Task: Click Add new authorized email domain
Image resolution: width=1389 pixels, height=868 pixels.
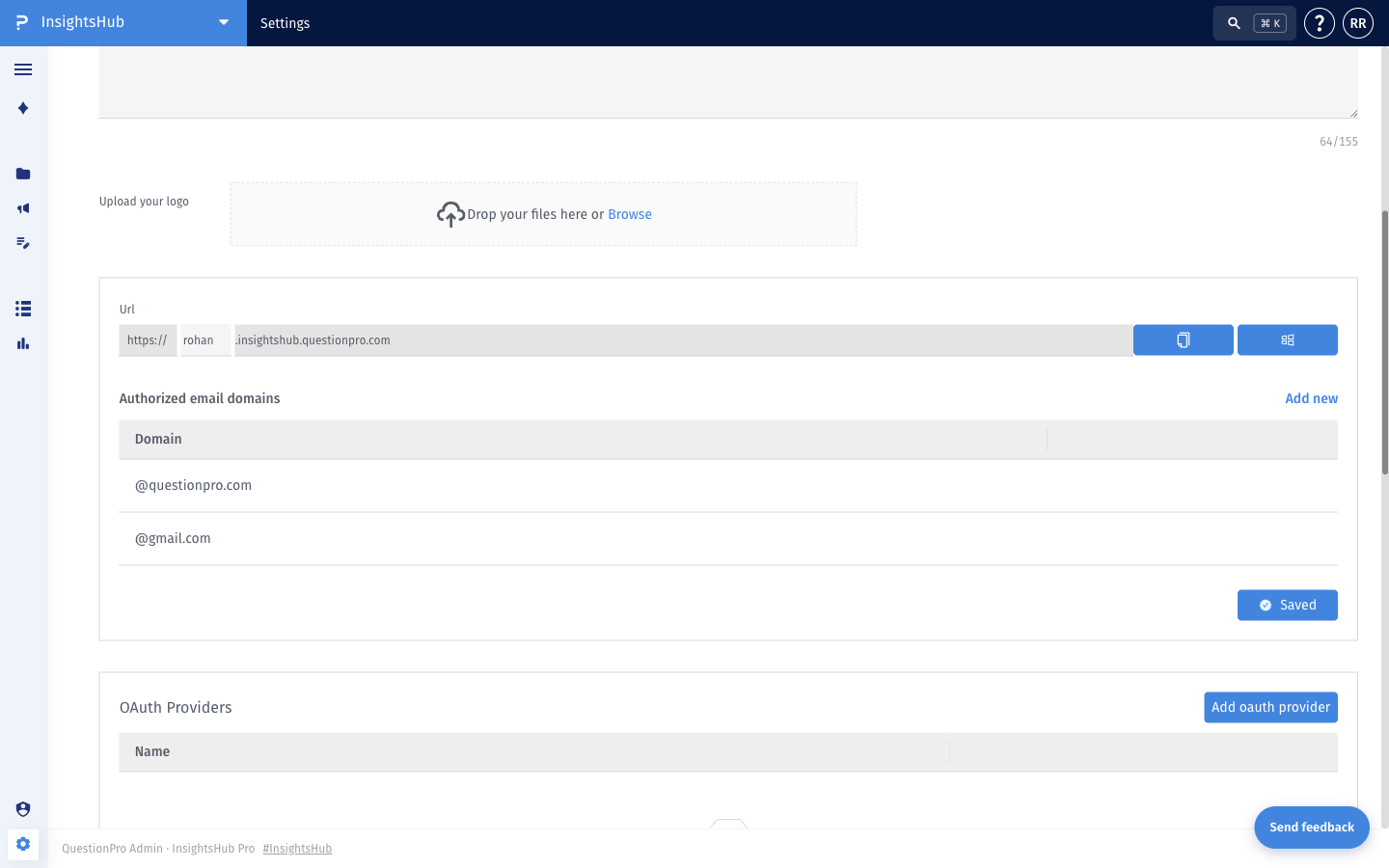Action: point(1311,398)
